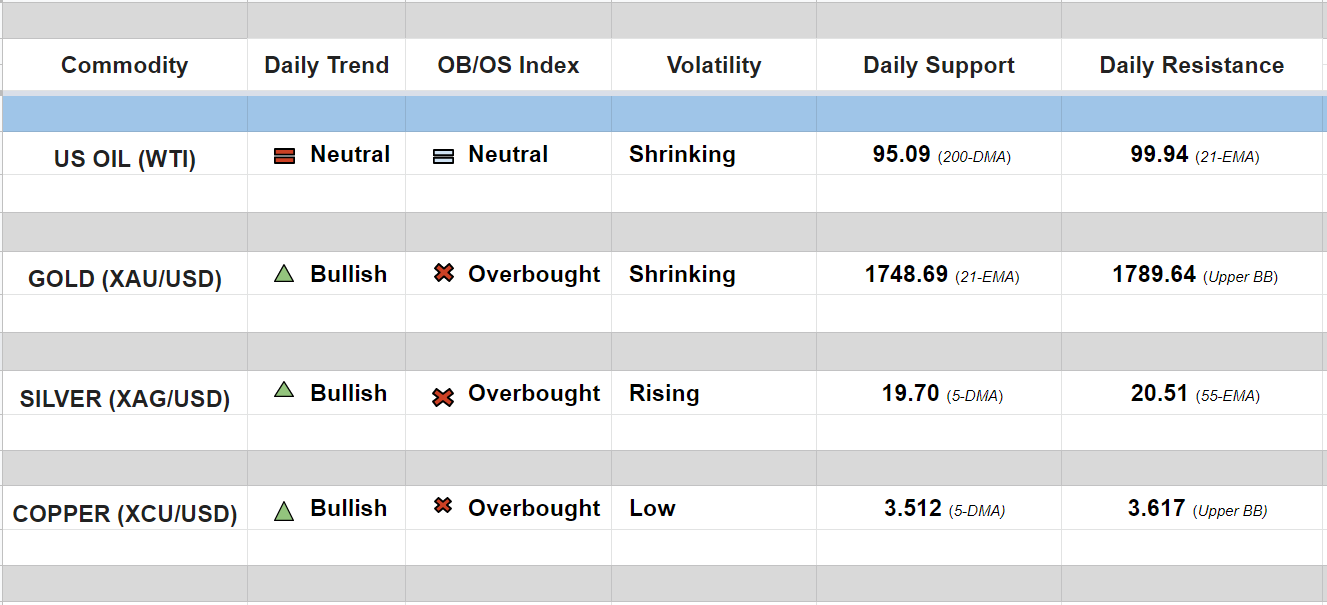Click the gray neutral OB/OS icon for US Oil
The width and height of the screenshot is (1327, 605).
[x=443, y=156]
